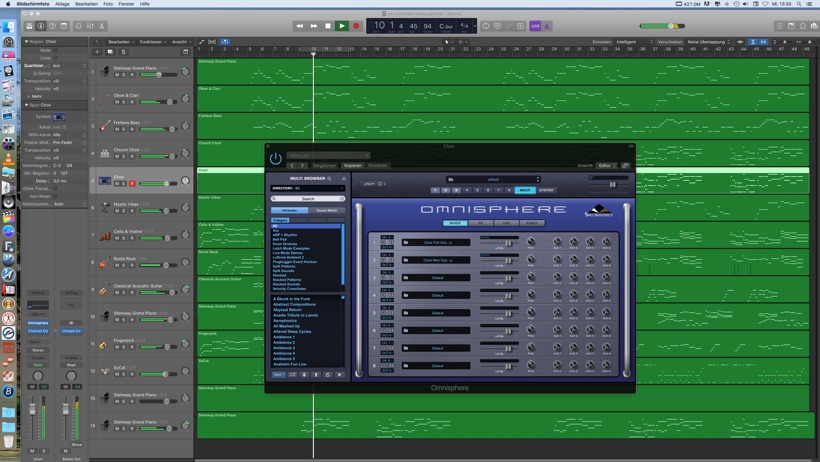The image size is (820, 462).
Task: Adjust Choir track volume slider
Action: tap(159, 184)
